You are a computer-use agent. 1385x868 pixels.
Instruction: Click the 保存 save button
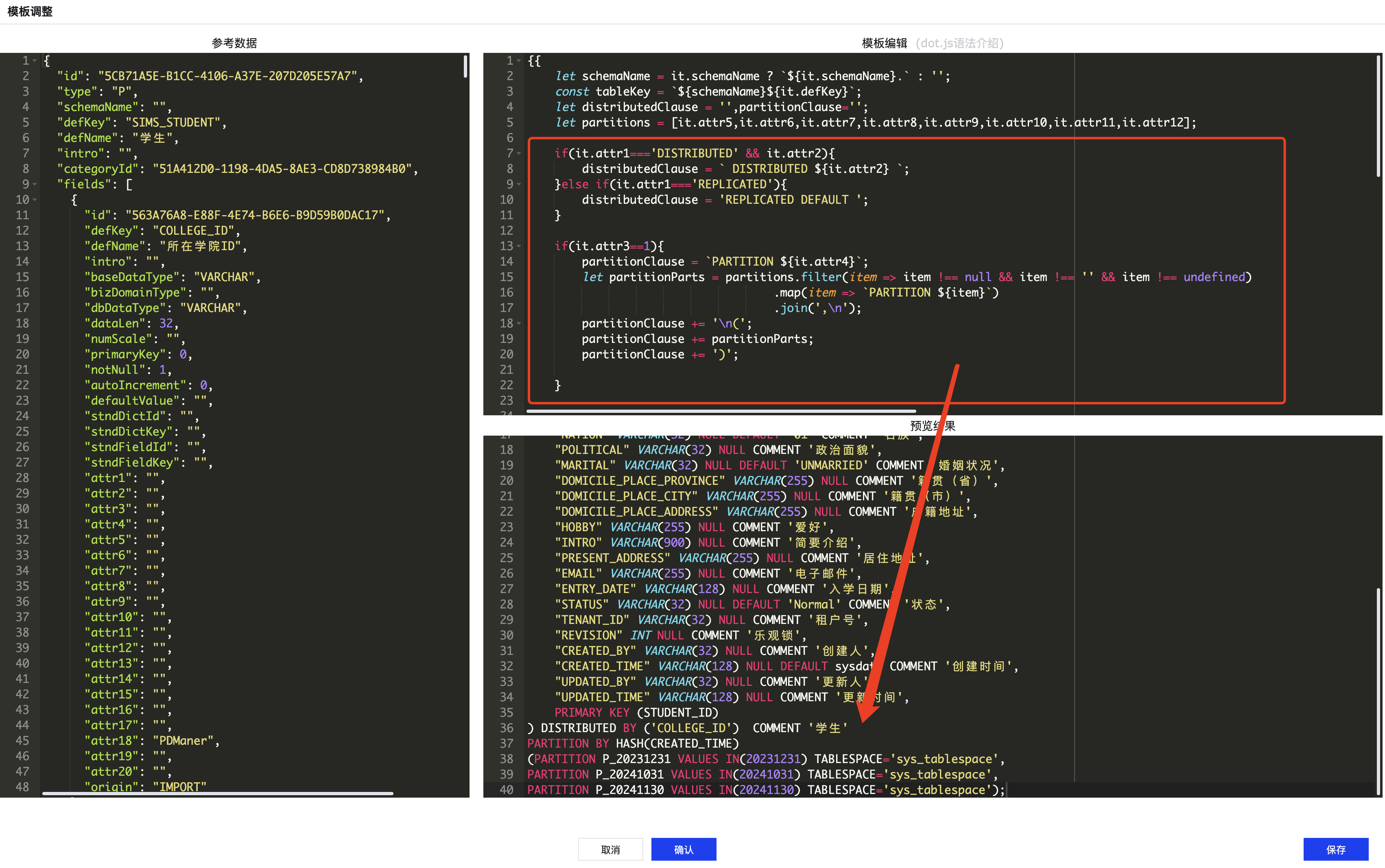click(x=1336, y=850)
